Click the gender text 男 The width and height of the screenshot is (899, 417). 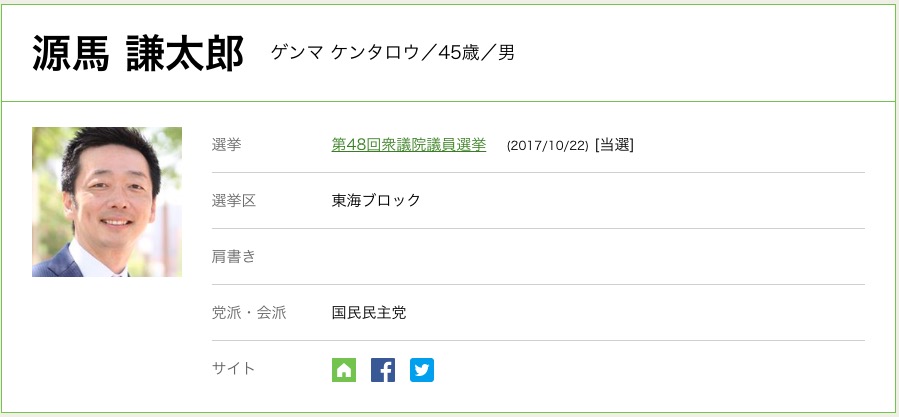pyautogui.click(x=506, y=53)
